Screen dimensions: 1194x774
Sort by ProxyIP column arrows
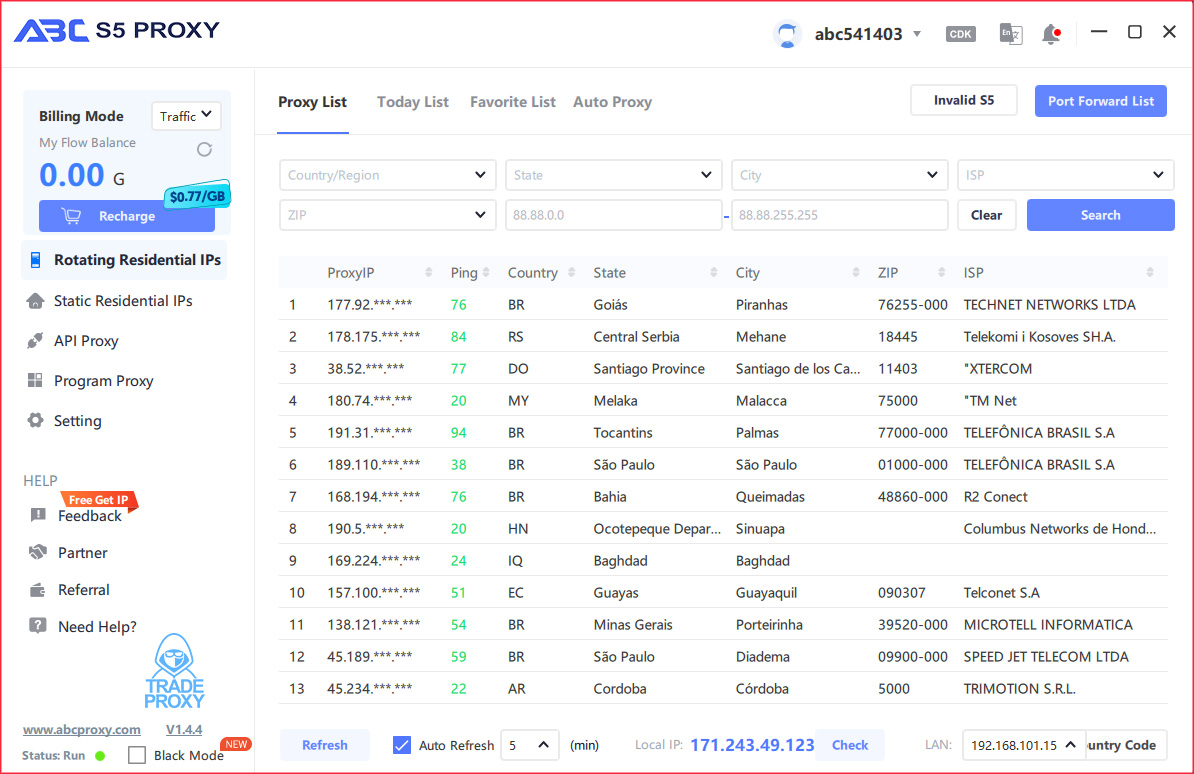(429, 273)
